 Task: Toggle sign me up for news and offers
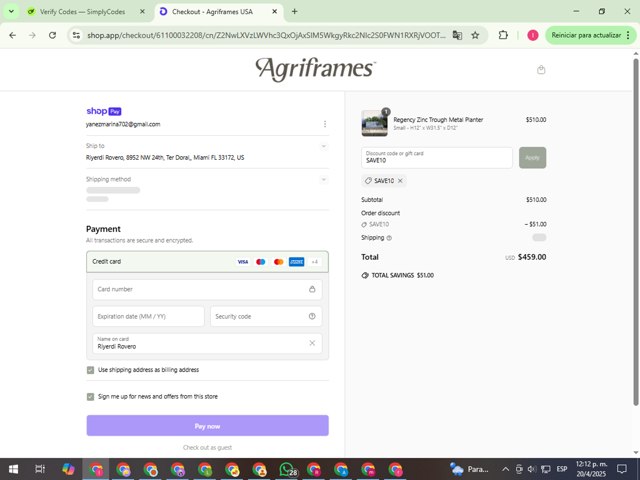pos(90,396)
